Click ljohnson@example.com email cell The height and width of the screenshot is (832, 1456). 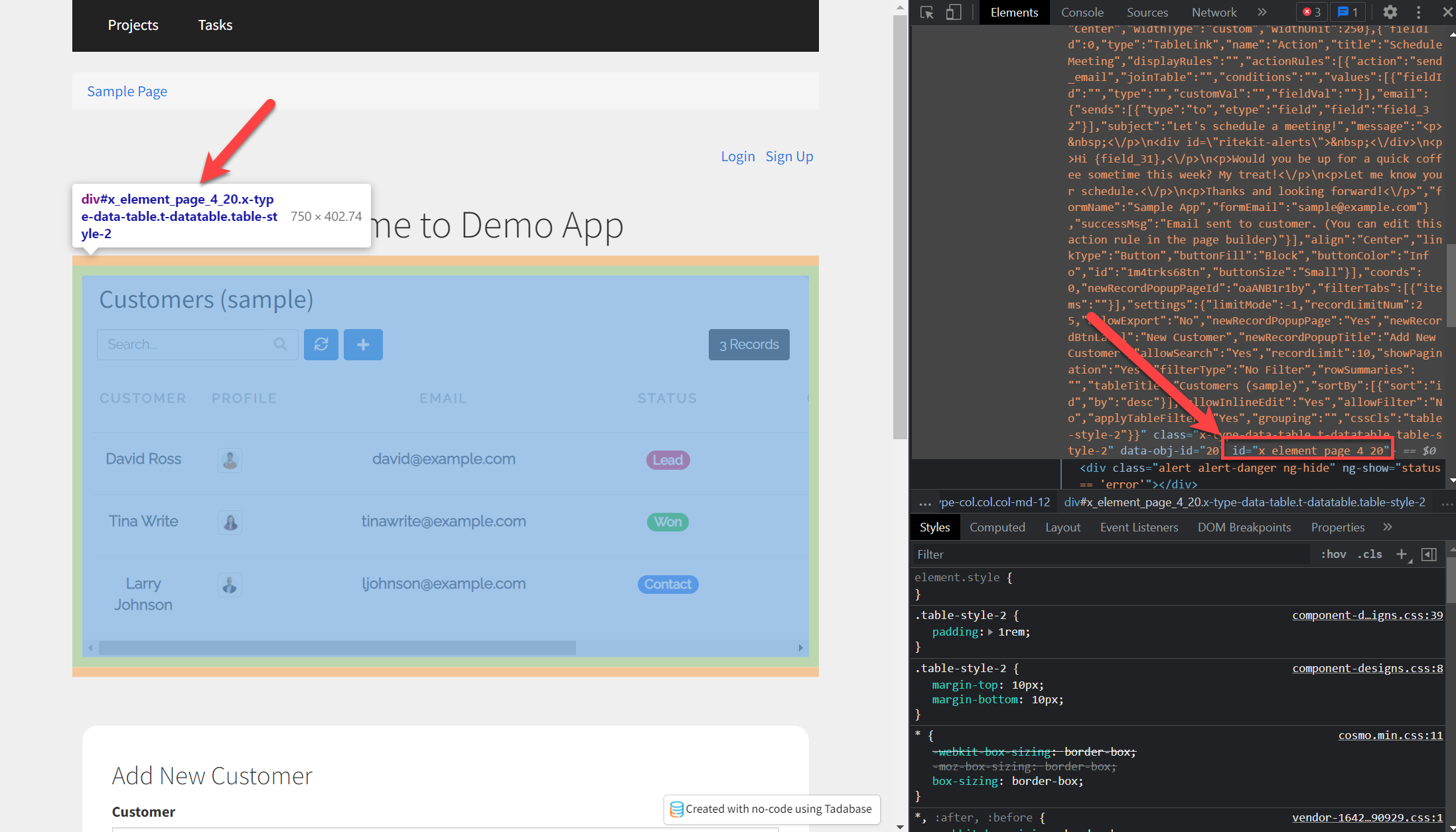(443, 584)
